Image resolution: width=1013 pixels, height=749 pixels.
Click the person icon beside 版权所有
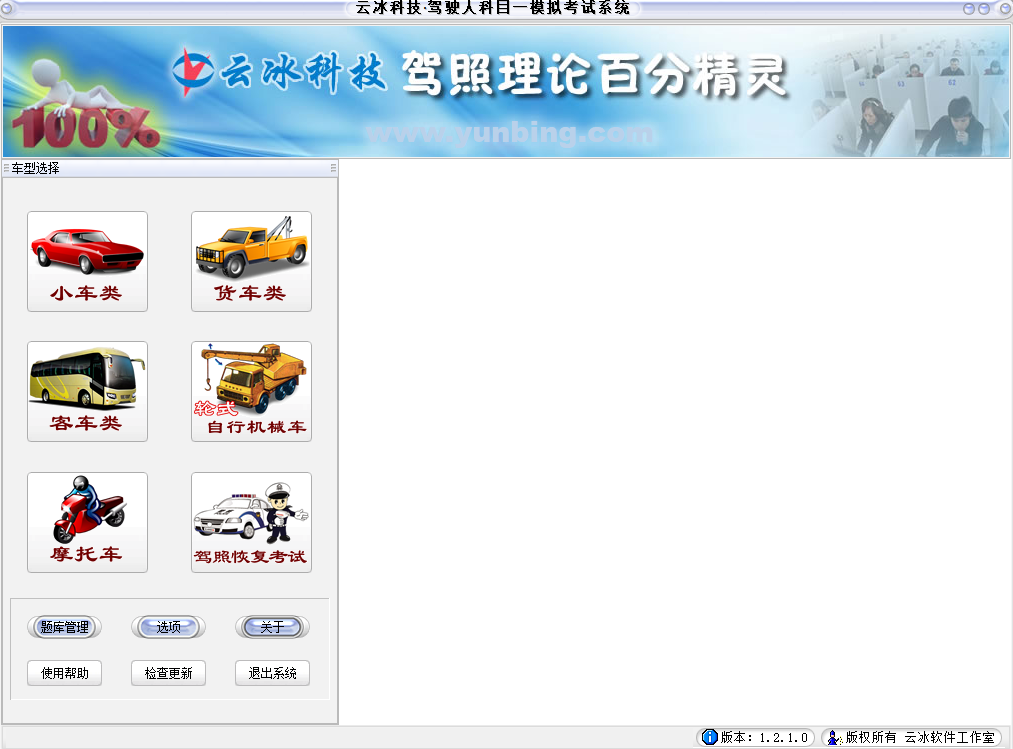click(835, 737)
